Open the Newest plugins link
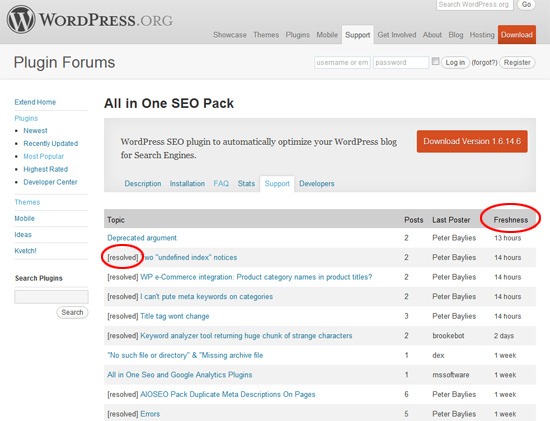 pos(35,131)
